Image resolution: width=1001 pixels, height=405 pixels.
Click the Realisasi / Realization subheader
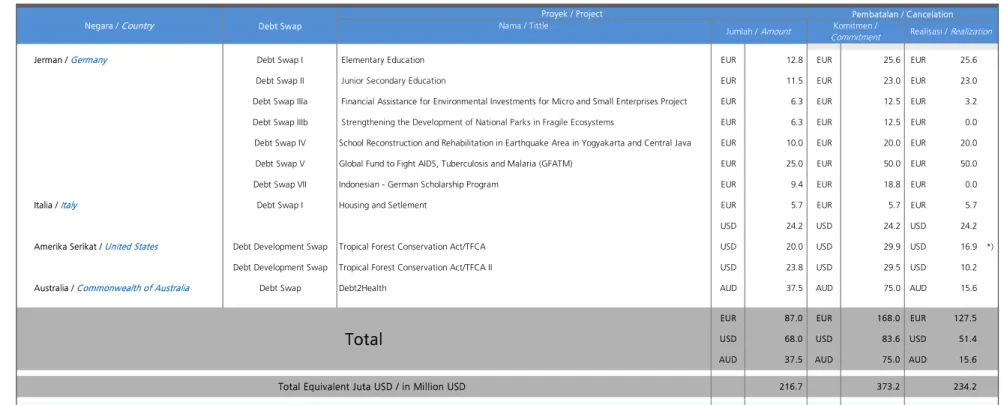(x=951, y=31)
